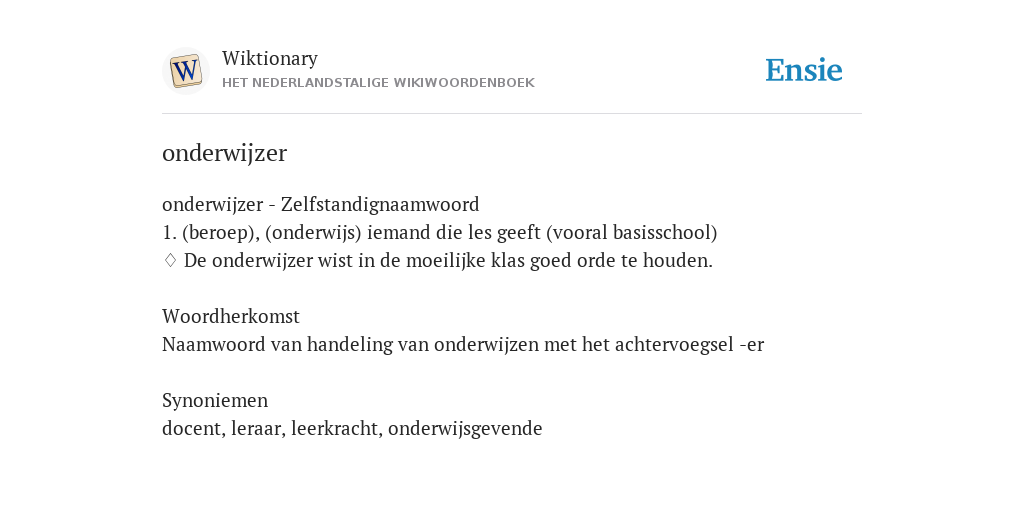1024x512 pixels.
Task: Click the example sentence about 'moeilijke klas'
Action: tap(448, 261)
